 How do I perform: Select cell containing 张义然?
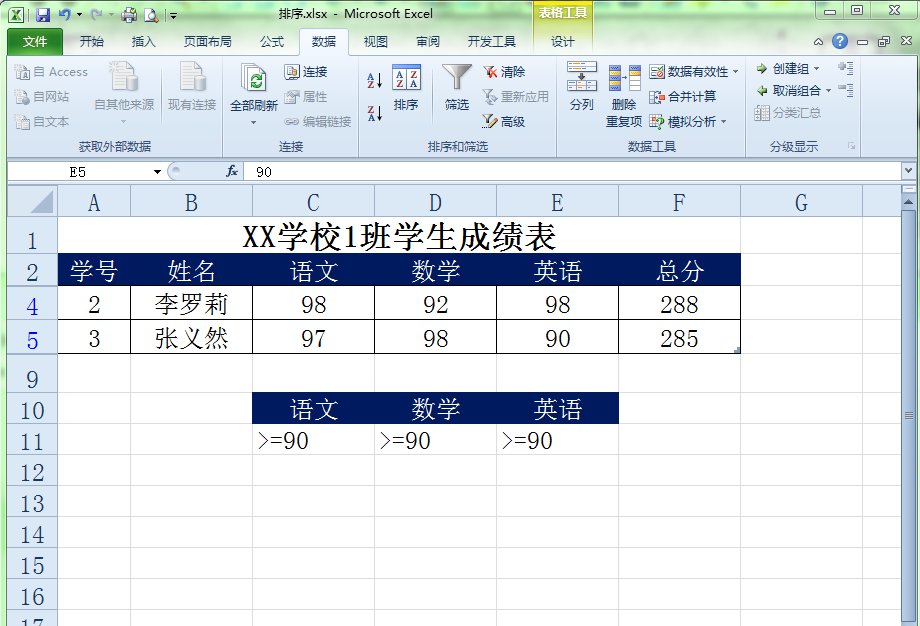coord(191,337)
